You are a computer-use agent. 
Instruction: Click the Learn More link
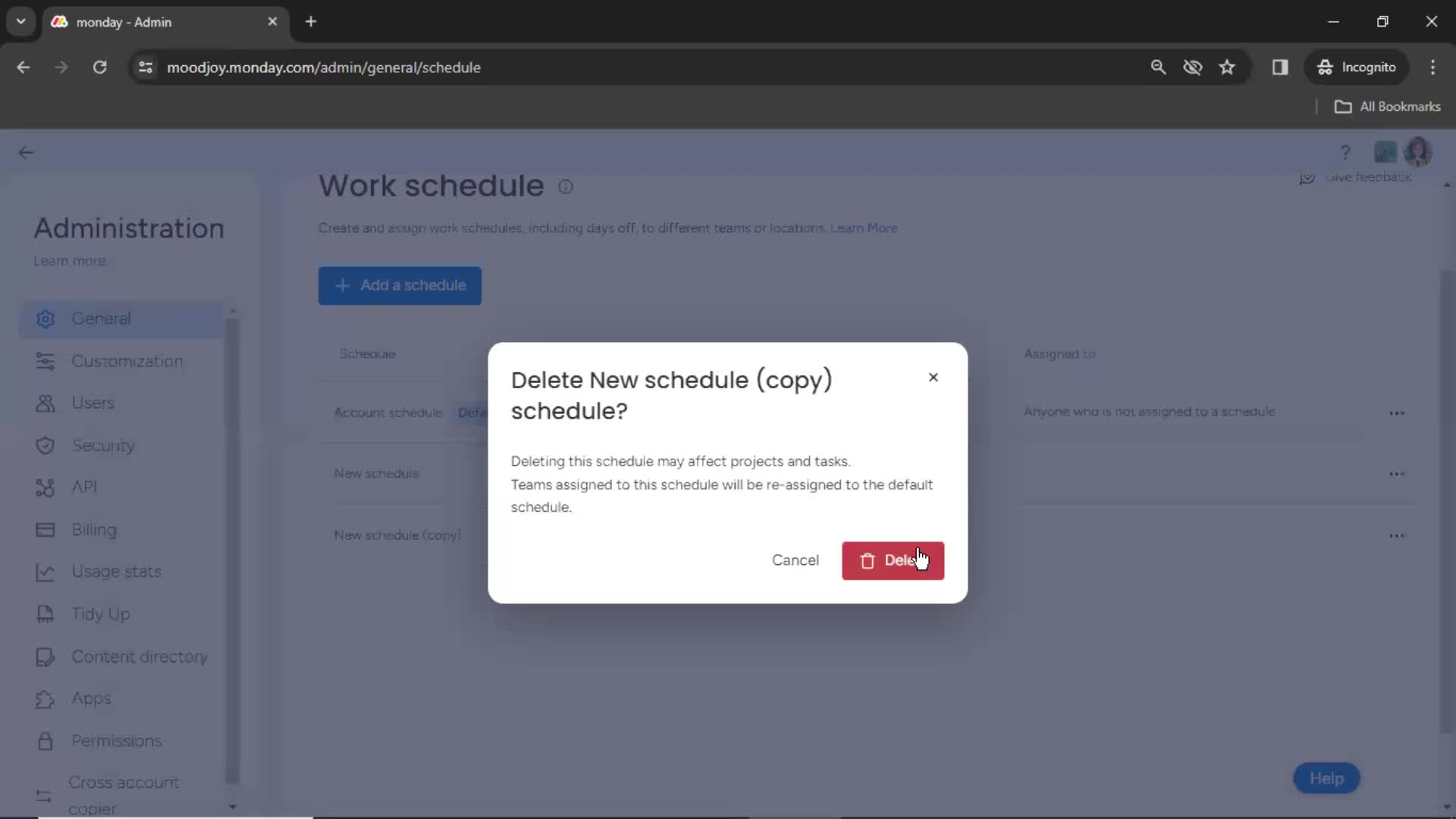[863, 228]
